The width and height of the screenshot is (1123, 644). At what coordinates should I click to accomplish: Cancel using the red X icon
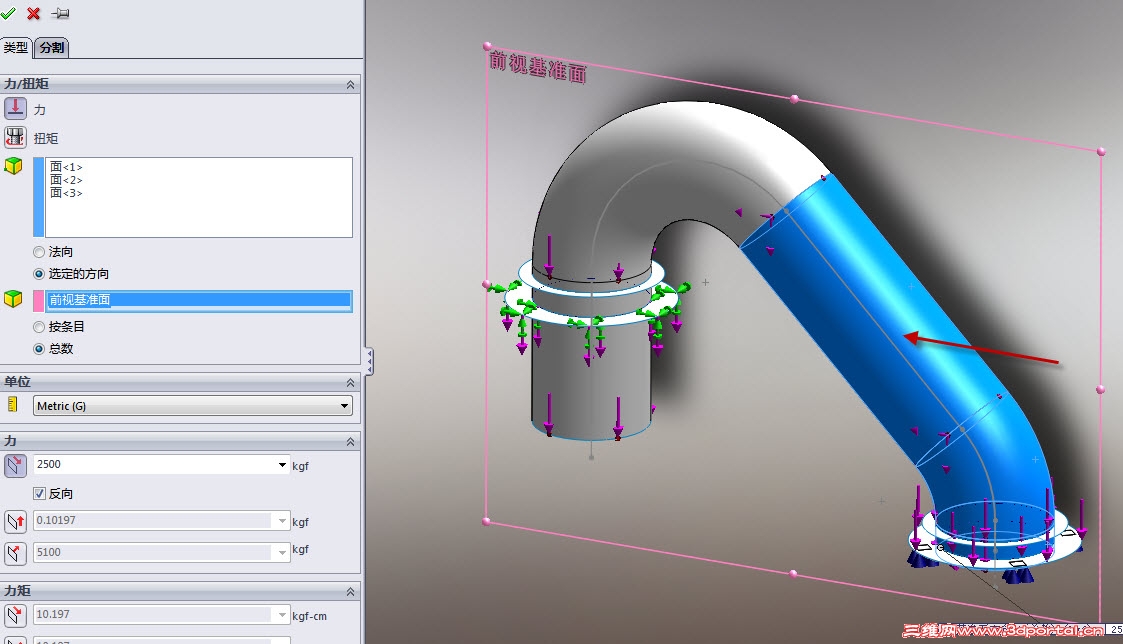point(33,13)
